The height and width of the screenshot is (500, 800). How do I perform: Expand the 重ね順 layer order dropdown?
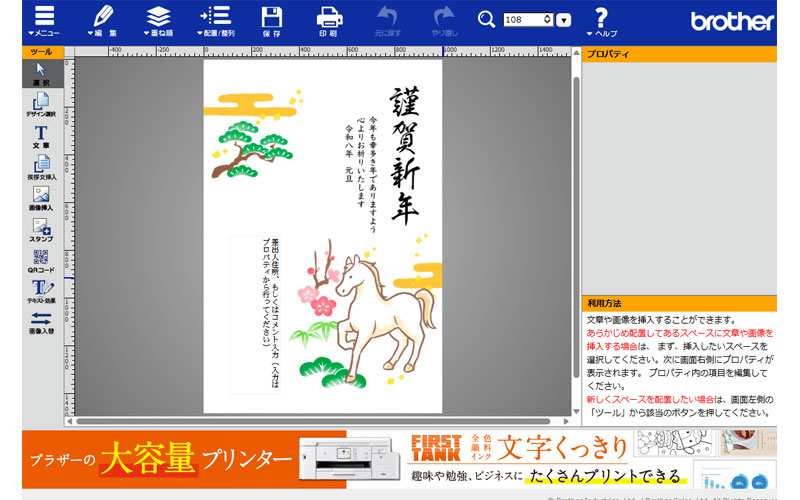tap(157, 20)
